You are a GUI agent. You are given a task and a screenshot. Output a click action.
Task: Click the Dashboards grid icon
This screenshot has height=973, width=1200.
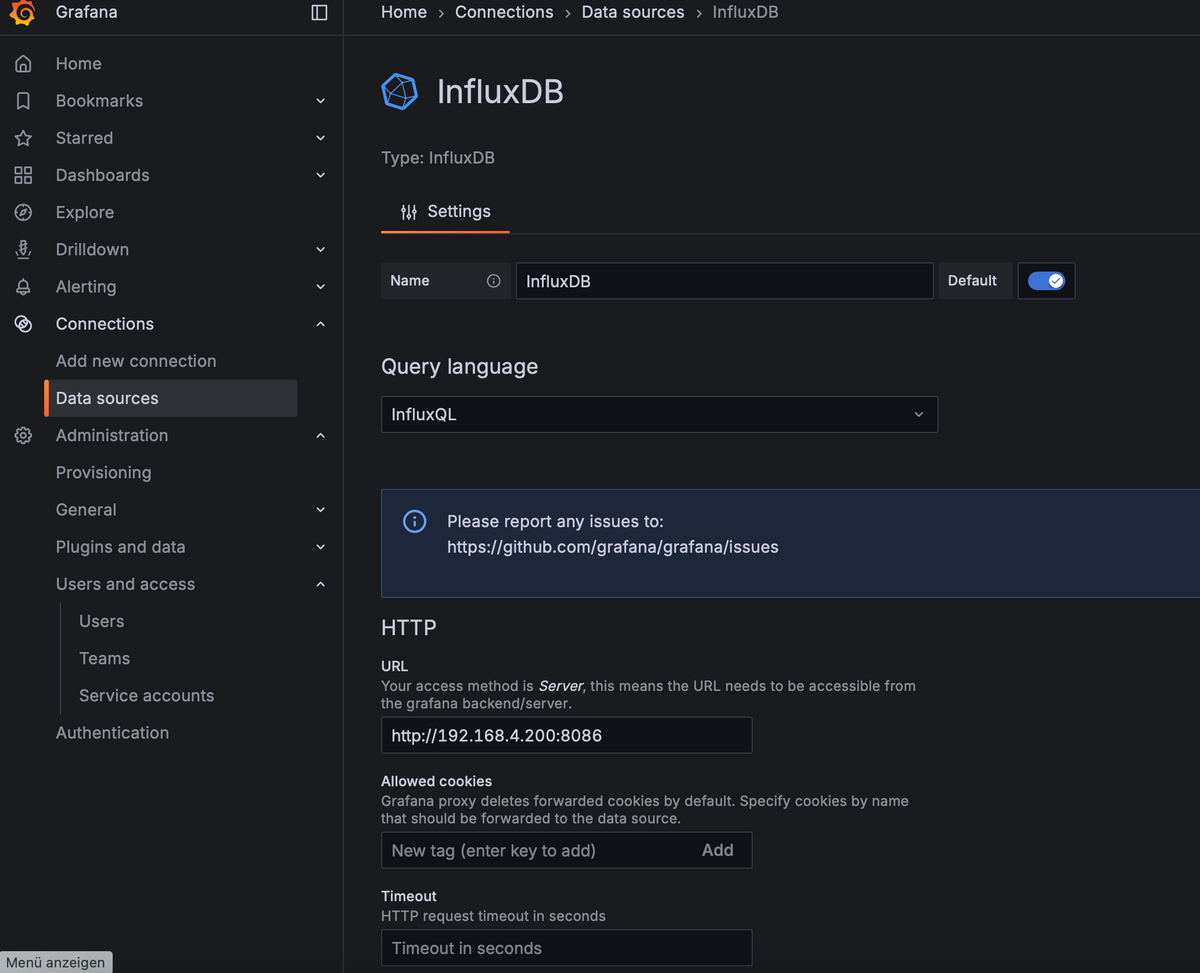(x=23, y=175)
